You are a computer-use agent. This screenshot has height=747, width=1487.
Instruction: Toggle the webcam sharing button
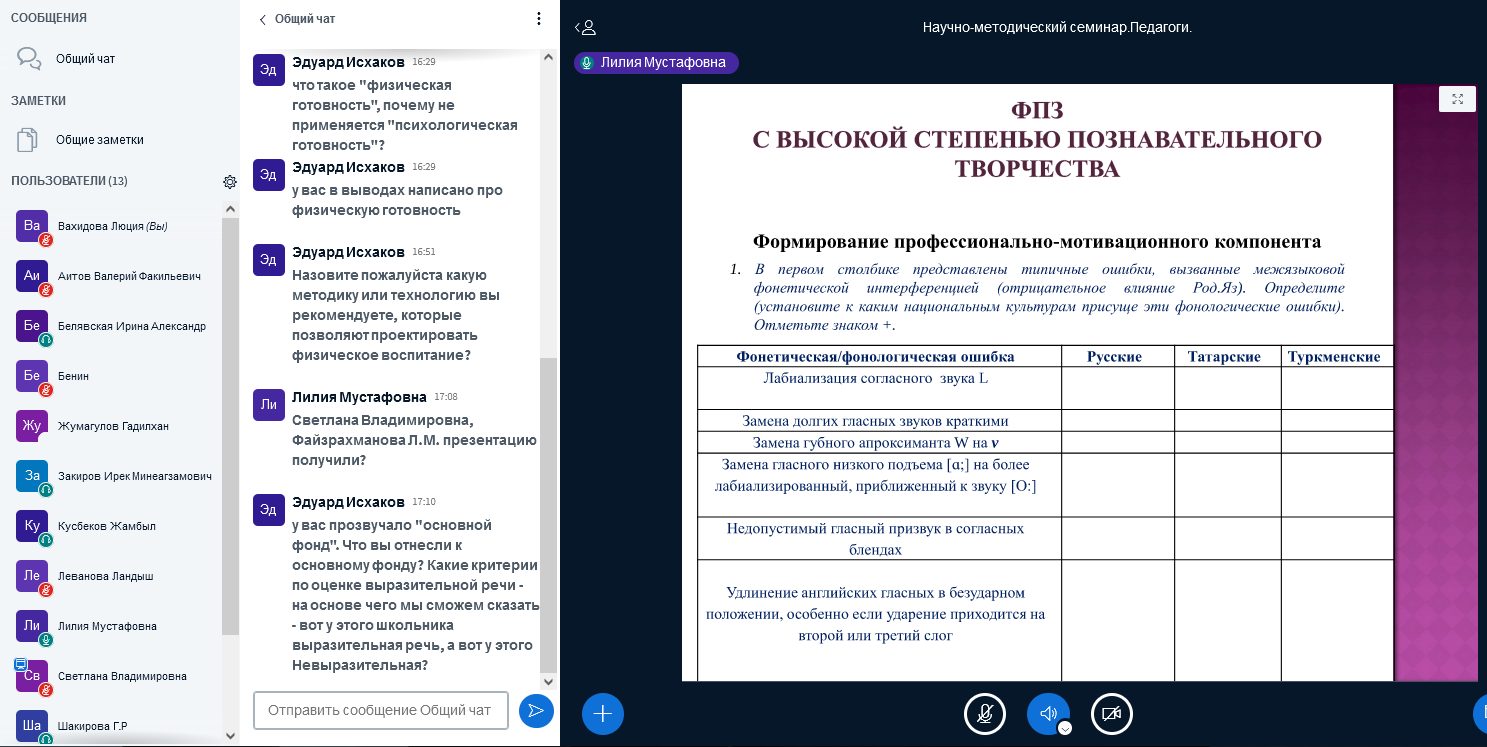[1111, 714]
